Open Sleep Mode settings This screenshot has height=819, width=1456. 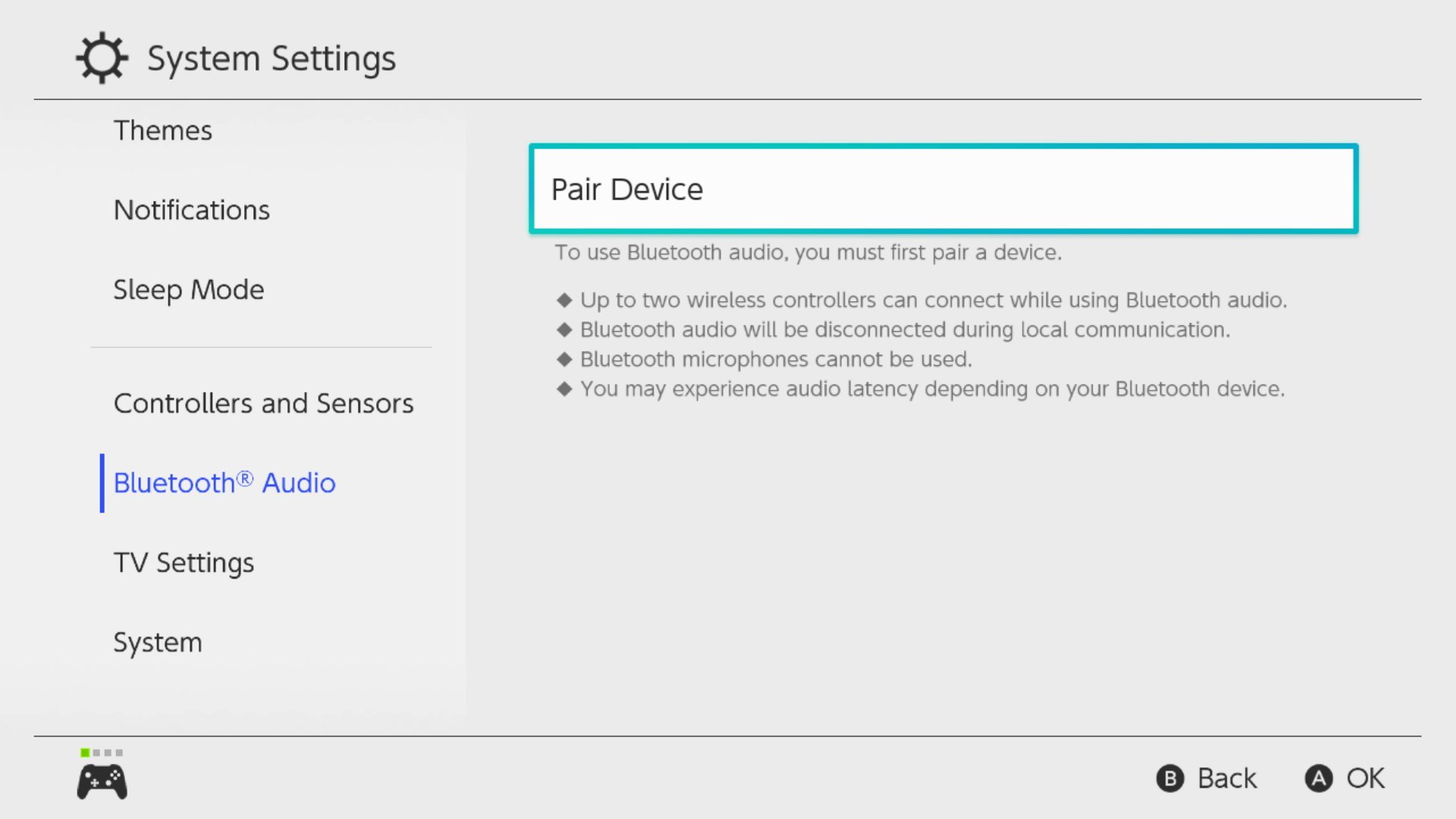[188, 289]
